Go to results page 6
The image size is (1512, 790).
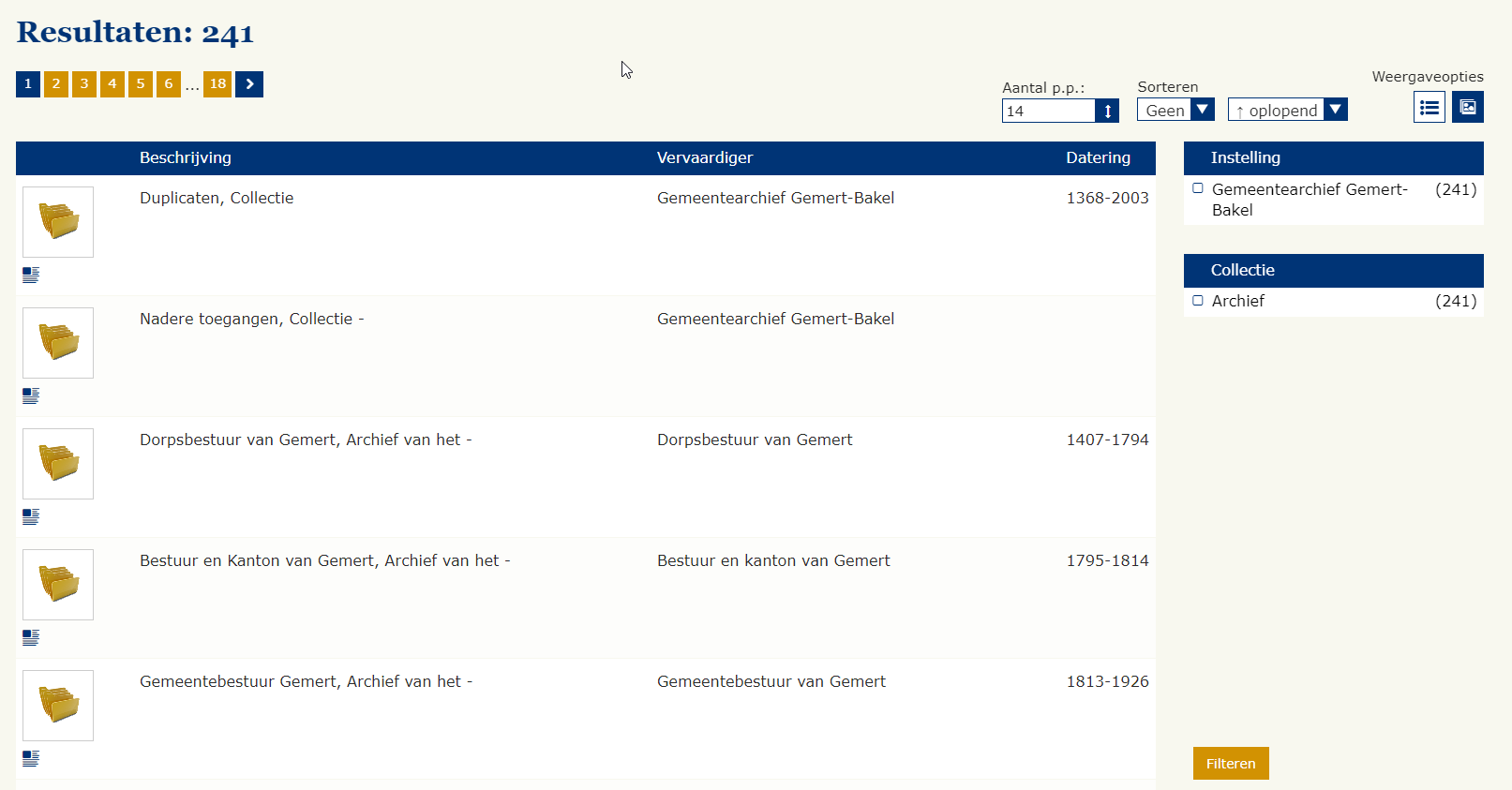169,84
